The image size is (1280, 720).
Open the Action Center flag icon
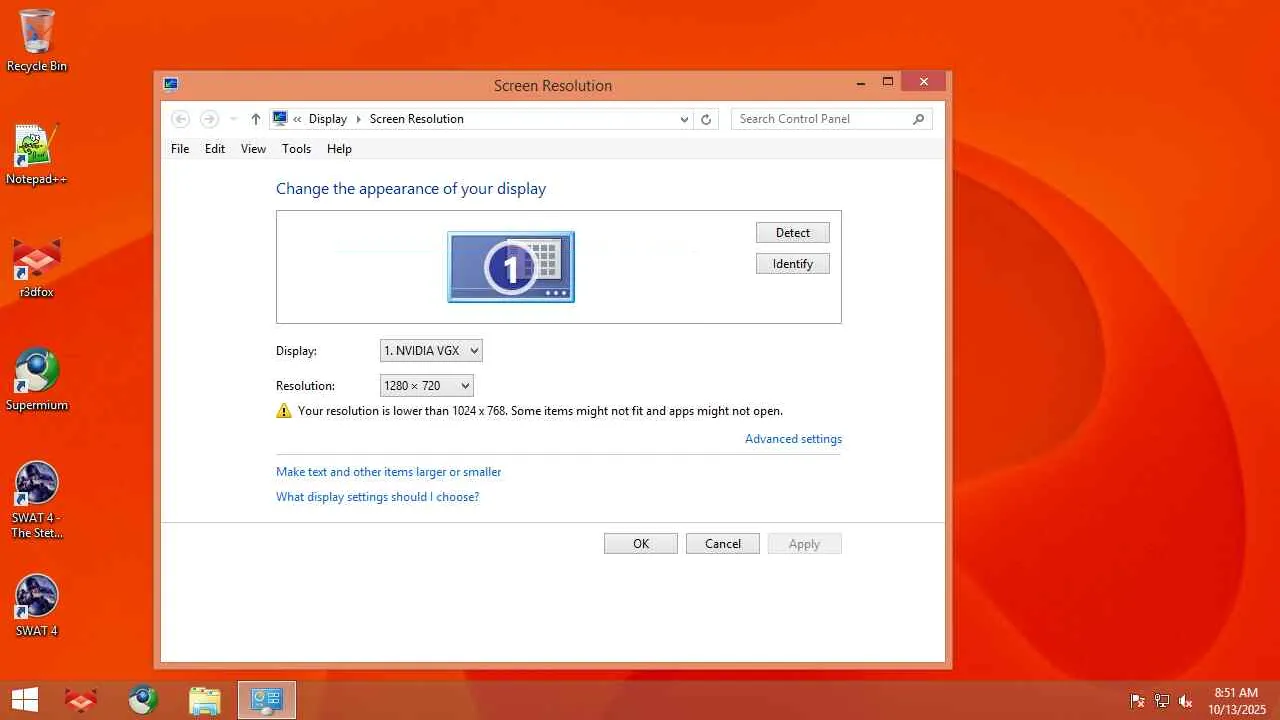[1138, 701]
